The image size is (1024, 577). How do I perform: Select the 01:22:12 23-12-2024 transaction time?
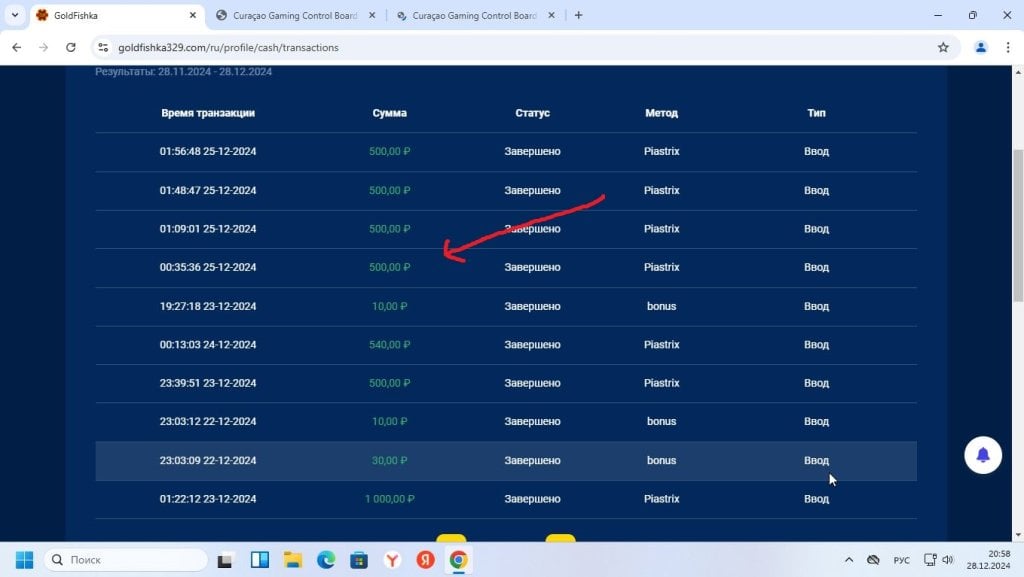pos(208,499)
